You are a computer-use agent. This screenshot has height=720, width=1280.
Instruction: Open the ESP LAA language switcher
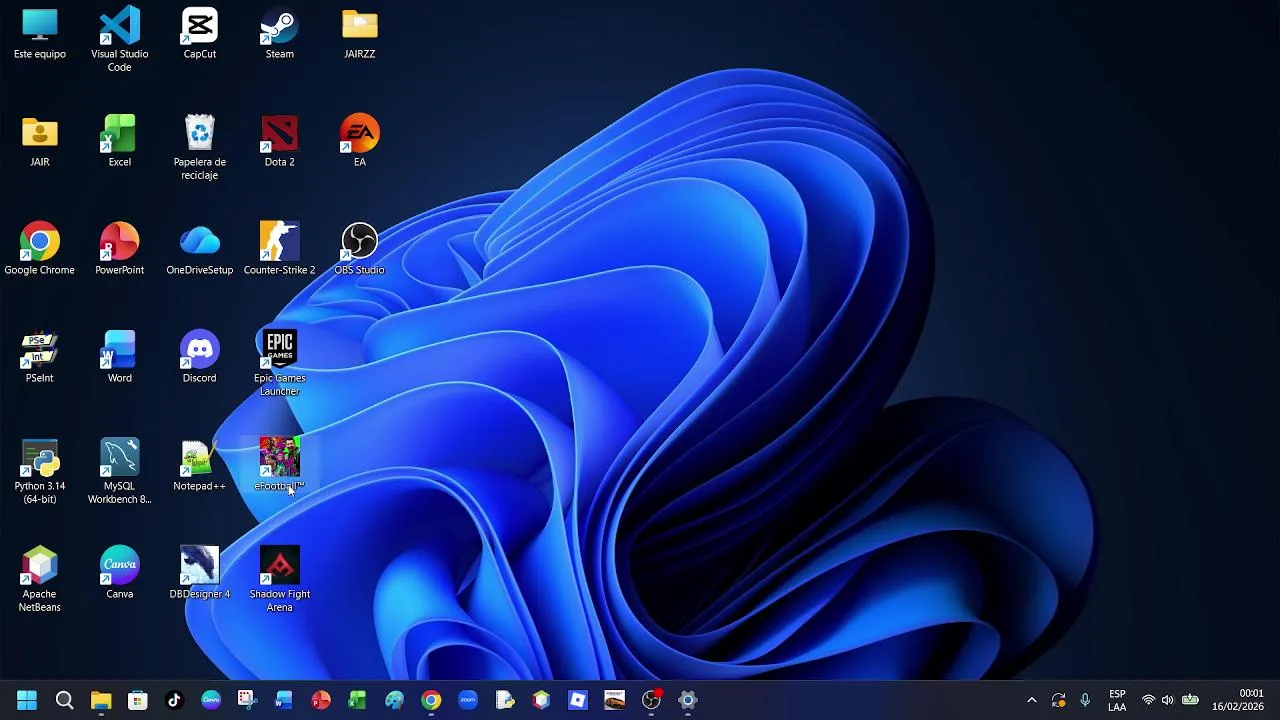click(1117, 700)
